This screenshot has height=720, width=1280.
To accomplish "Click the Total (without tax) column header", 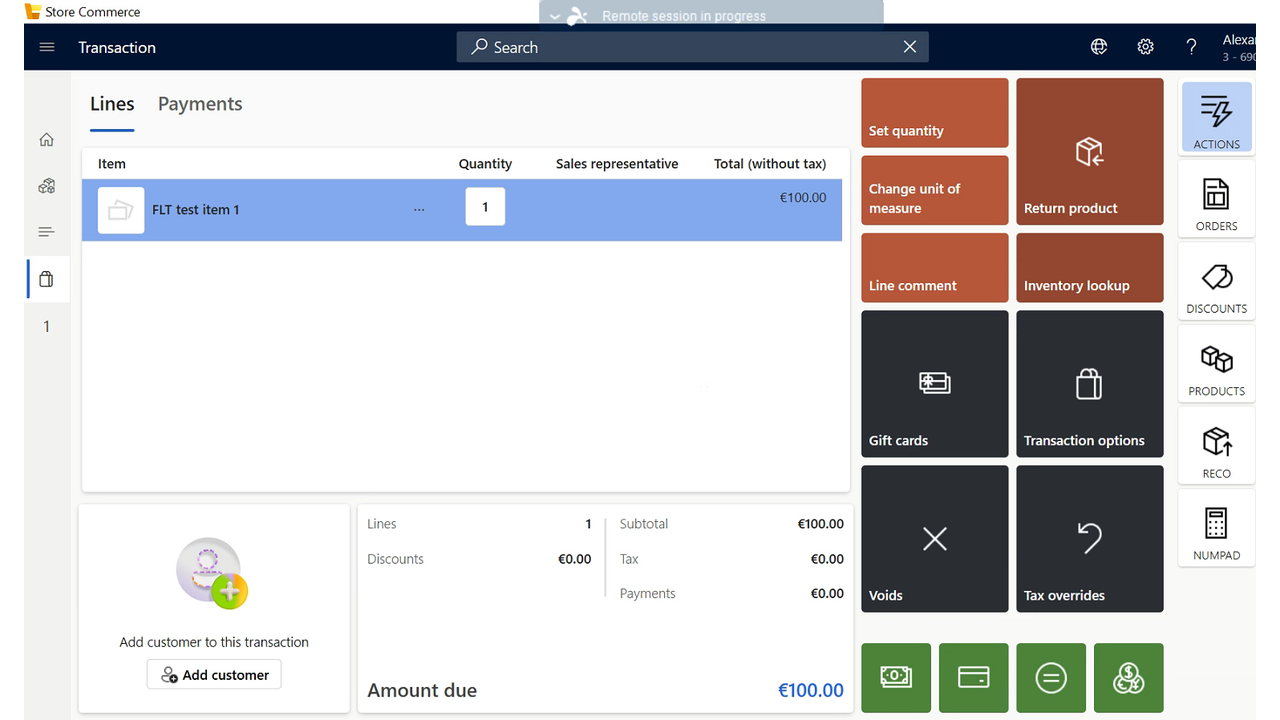I will pos(770,164).
